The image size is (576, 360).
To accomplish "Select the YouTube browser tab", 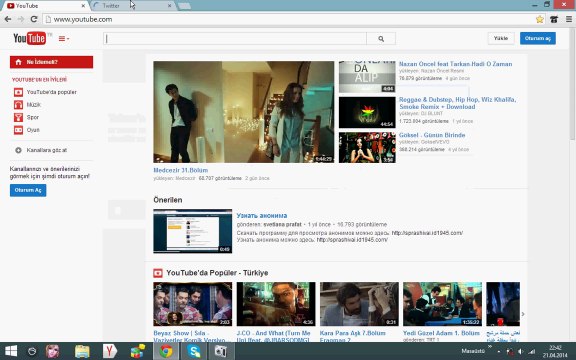I will coord(46,6).
